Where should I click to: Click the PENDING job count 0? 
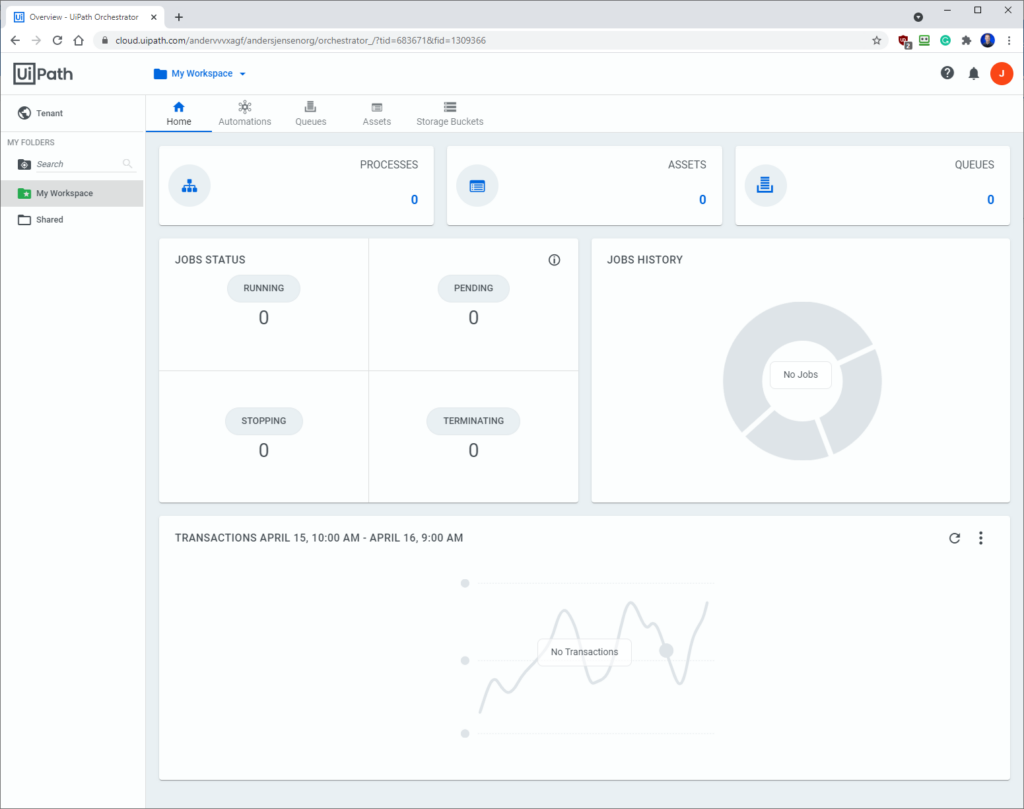(473, 318)
